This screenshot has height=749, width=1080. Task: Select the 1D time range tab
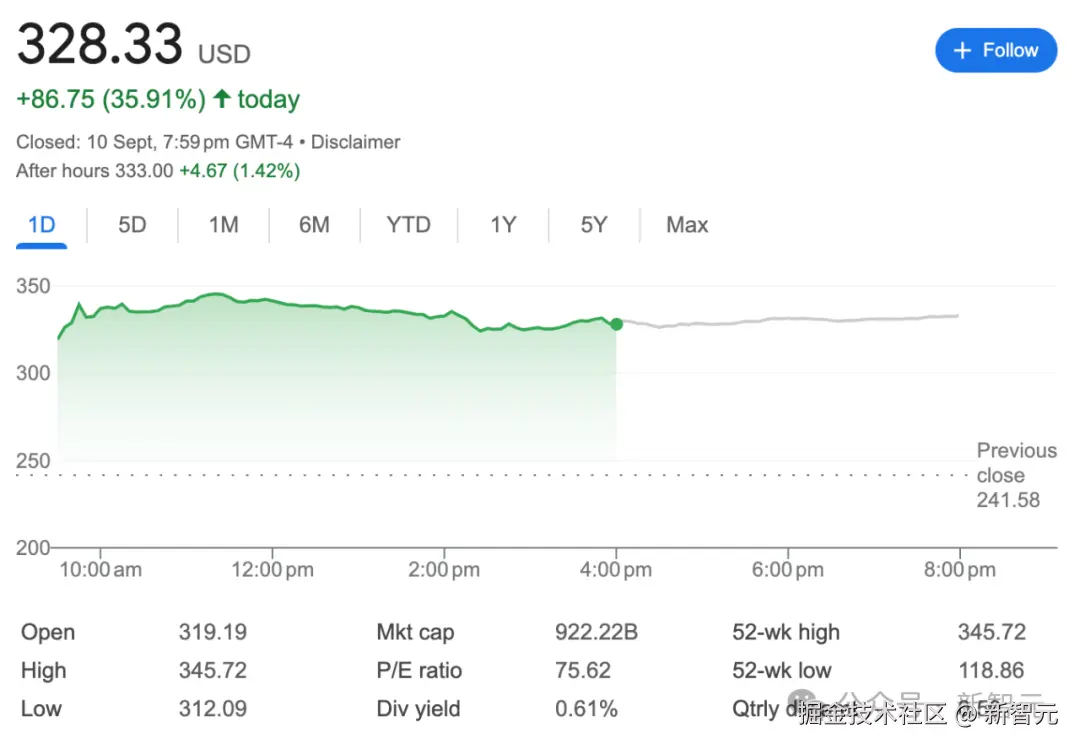coord(41,225)
